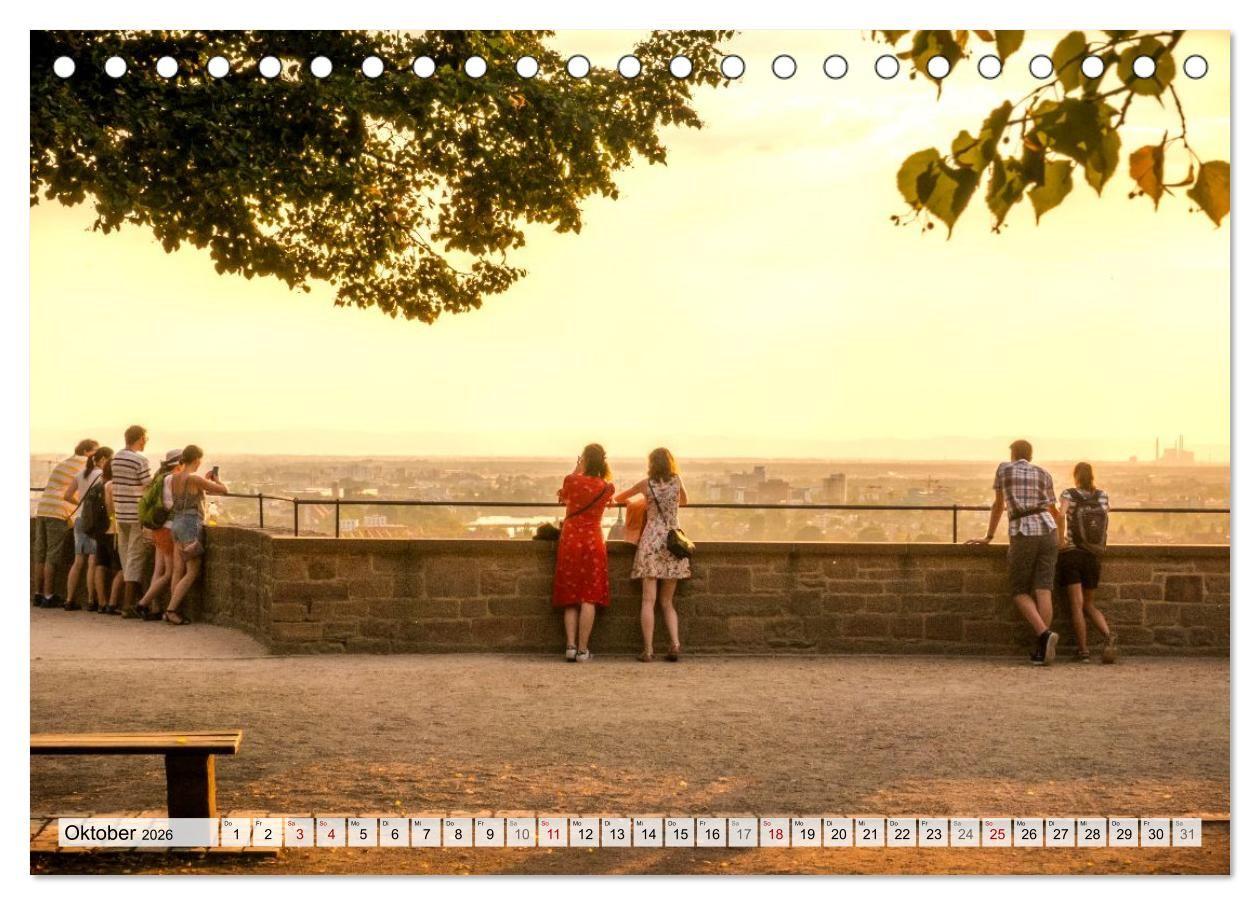Viewport: 1260px width, 905px height.
Task: Select red Sunday 11 date cell
Action: click(x=553, y=833)
